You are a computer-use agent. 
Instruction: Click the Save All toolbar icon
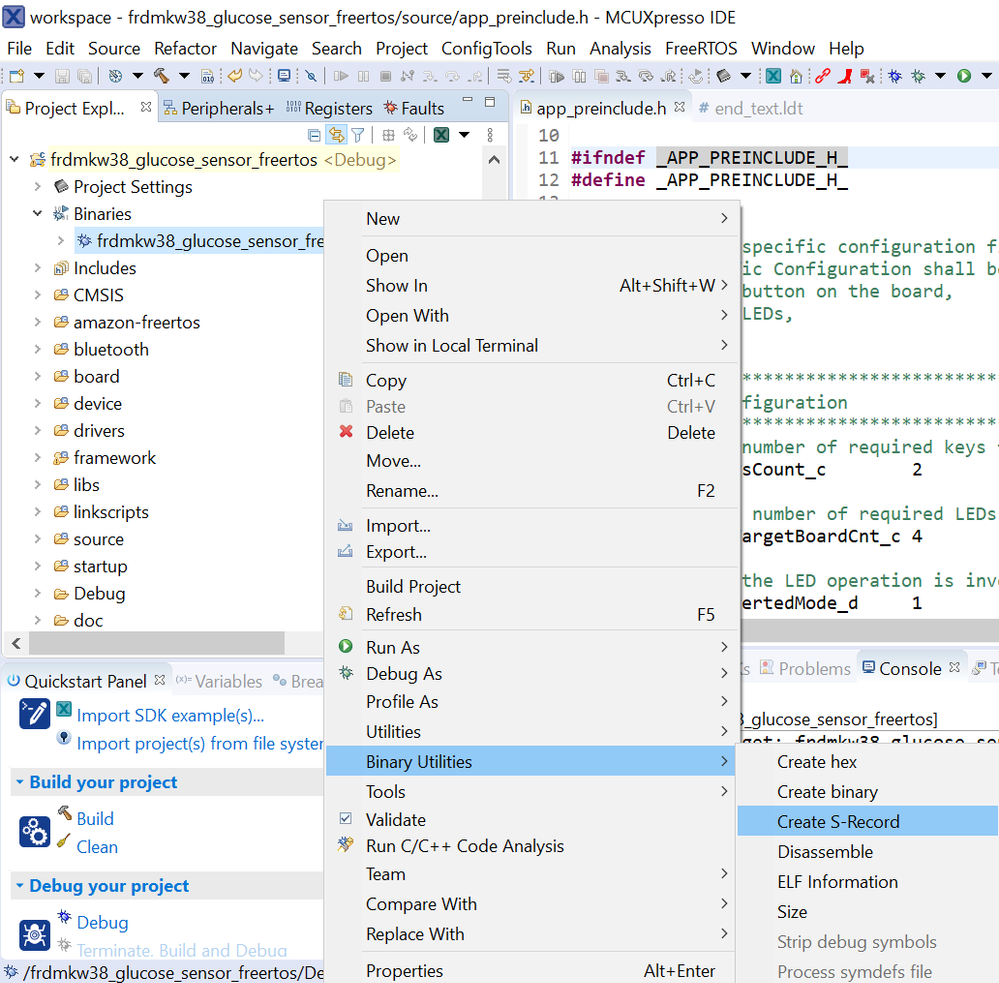point(84,76)
